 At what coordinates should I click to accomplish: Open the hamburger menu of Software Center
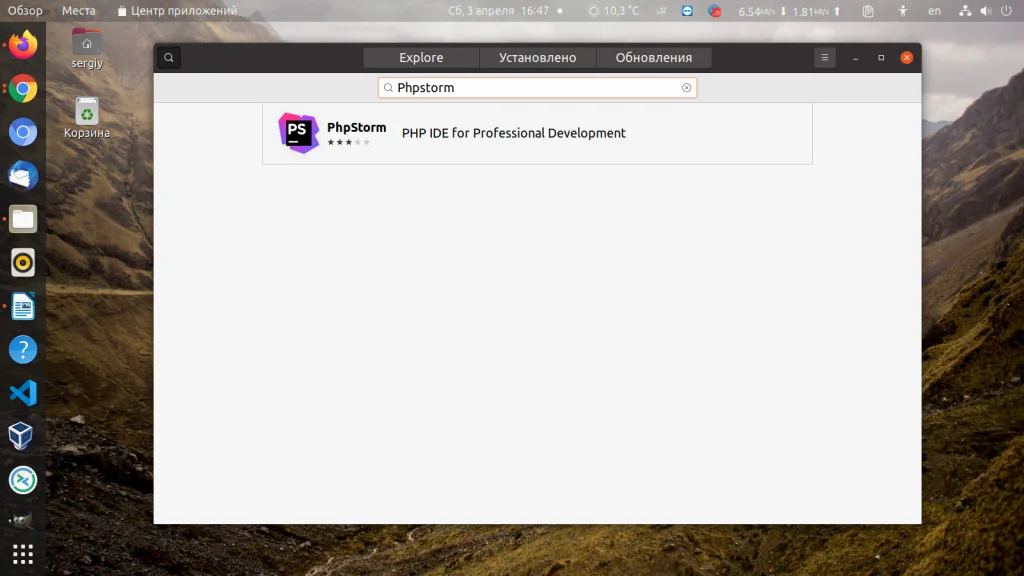(823, 57)
